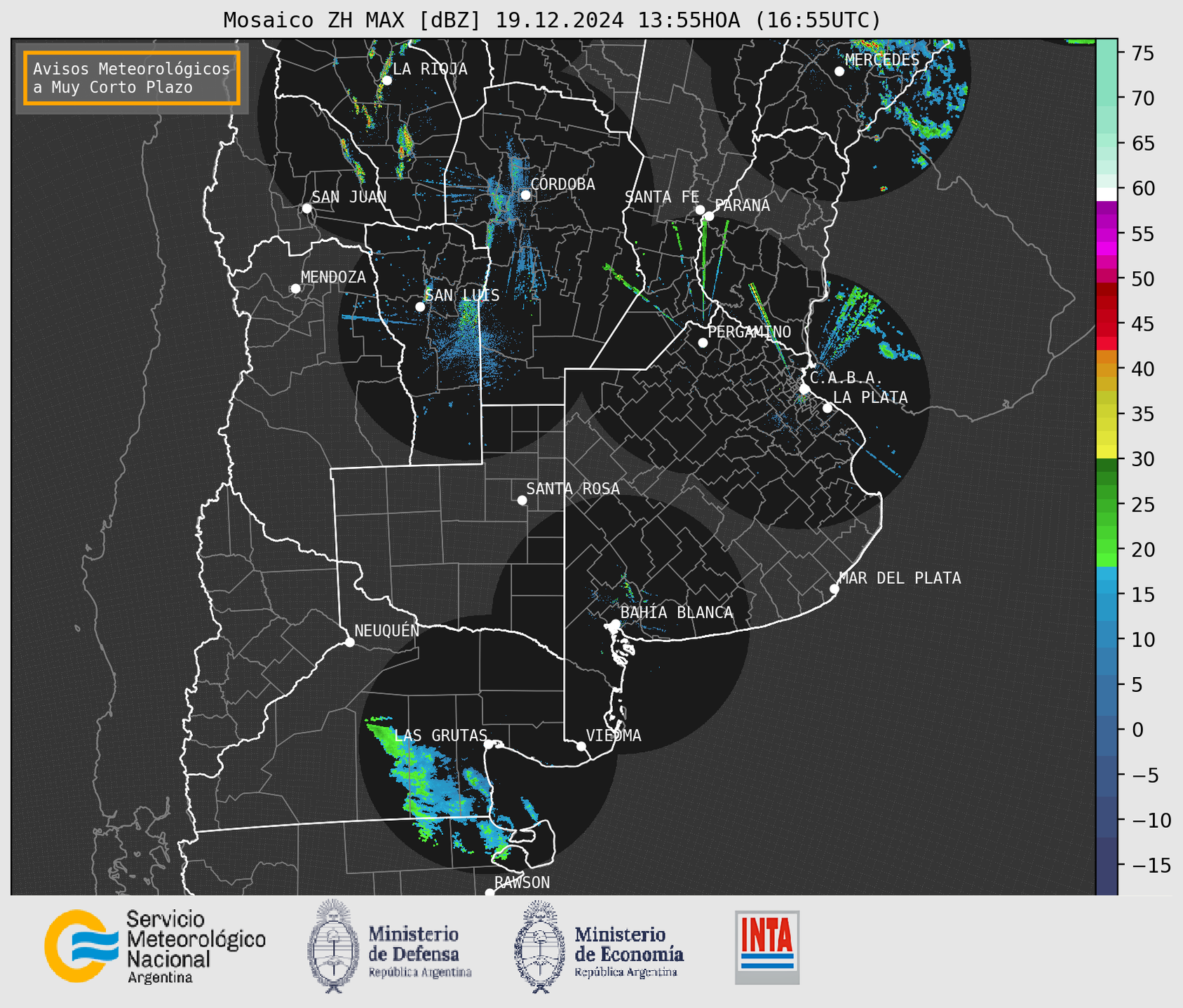Click the Ministerio de Economía emblem
Image resolution: width=1183 pixels, height=1008 pixels.
click(x=539, y=946)
